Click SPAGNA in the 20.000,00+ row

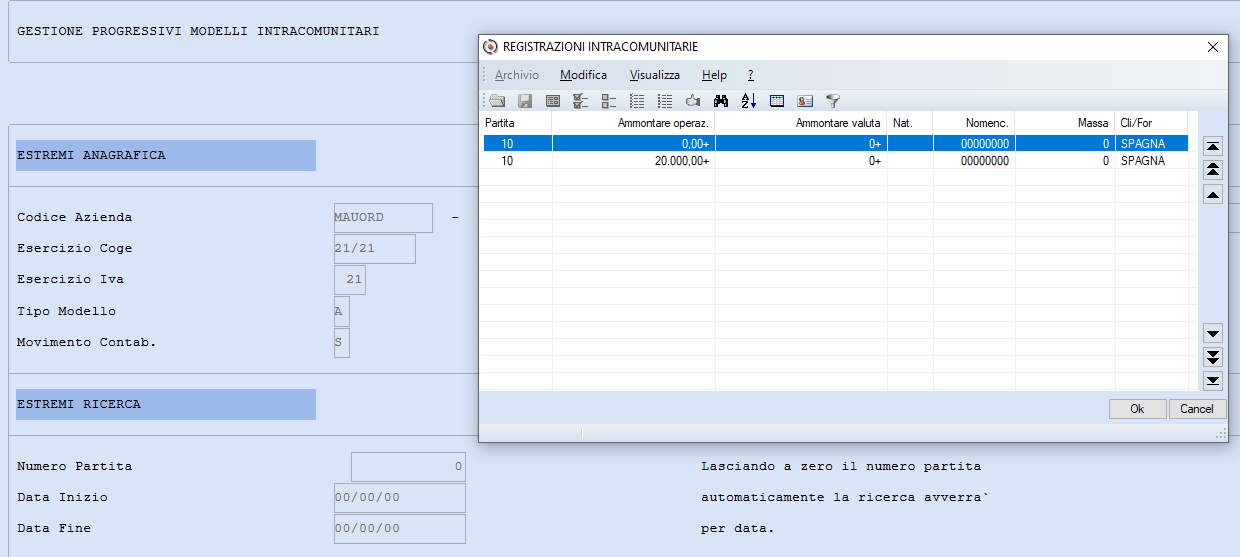click(x=1143, y=161)
